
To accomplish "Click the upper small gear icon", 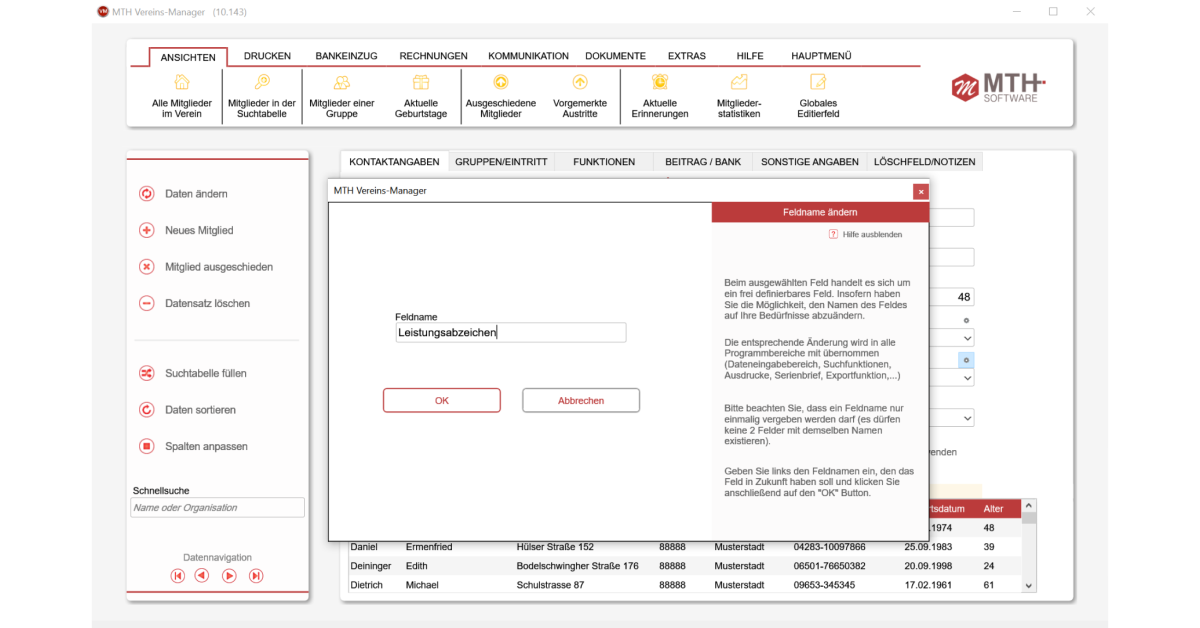I will [966, 321].
